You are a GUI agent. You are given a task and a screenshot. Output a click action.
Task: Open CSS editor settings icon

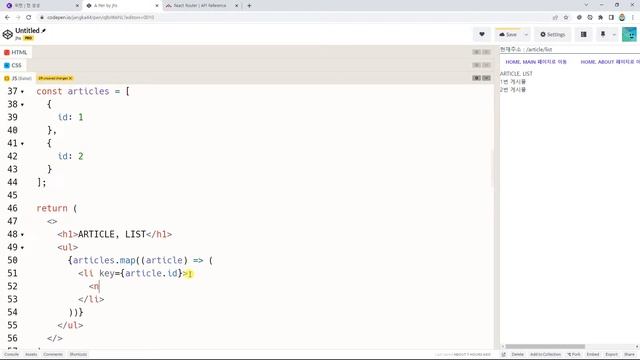coord(476,65)
